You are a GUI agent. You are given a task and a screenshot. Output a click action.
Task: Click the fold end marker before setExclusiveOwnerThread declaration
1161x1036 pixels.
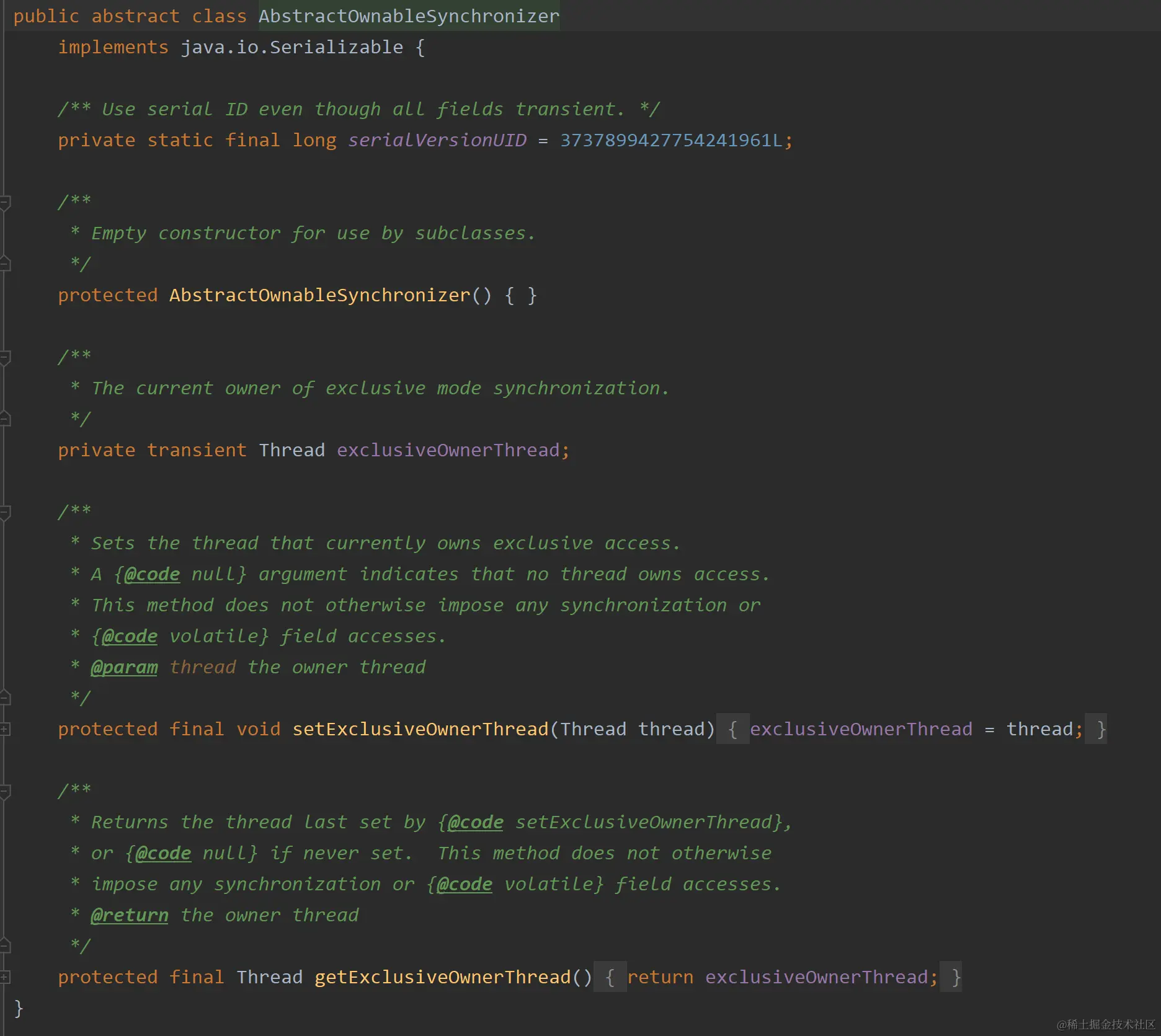5,698
